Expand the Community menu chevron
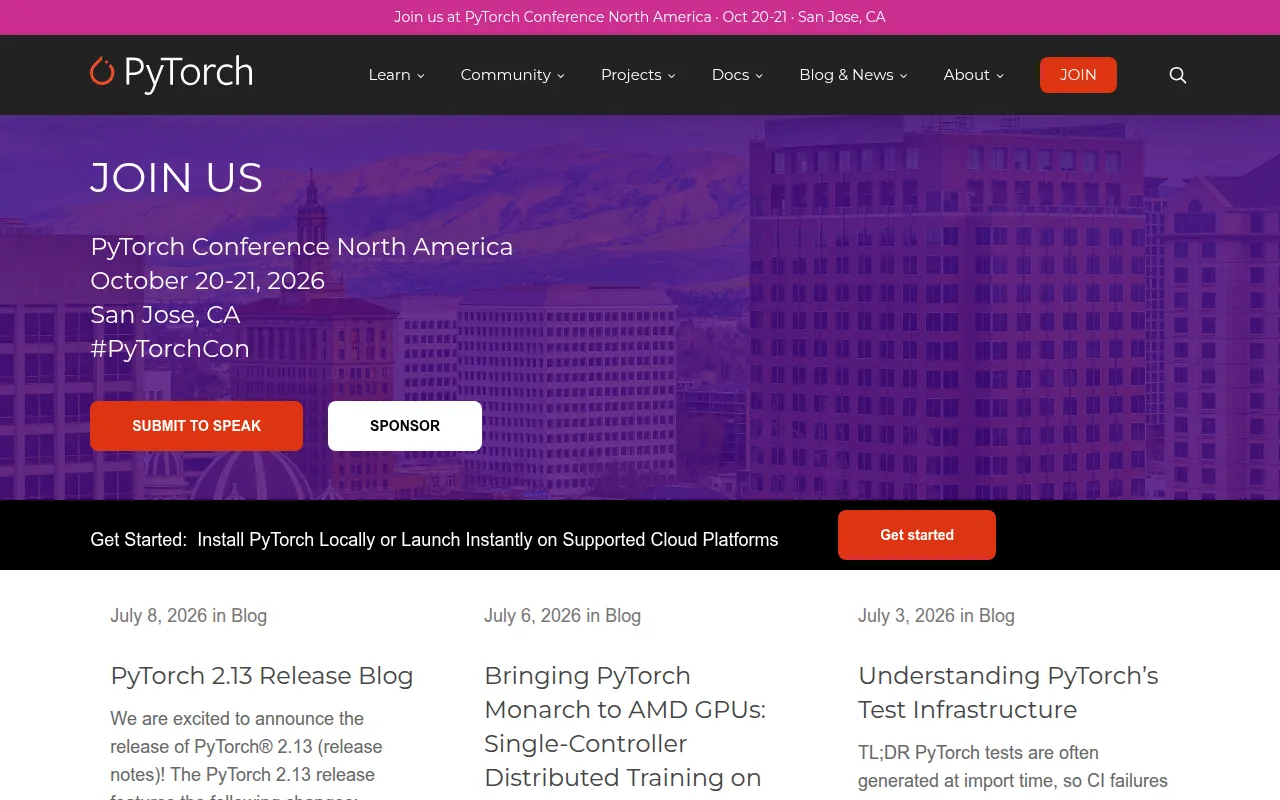This screenshot has width=1280, height=800. coord(561,76)
